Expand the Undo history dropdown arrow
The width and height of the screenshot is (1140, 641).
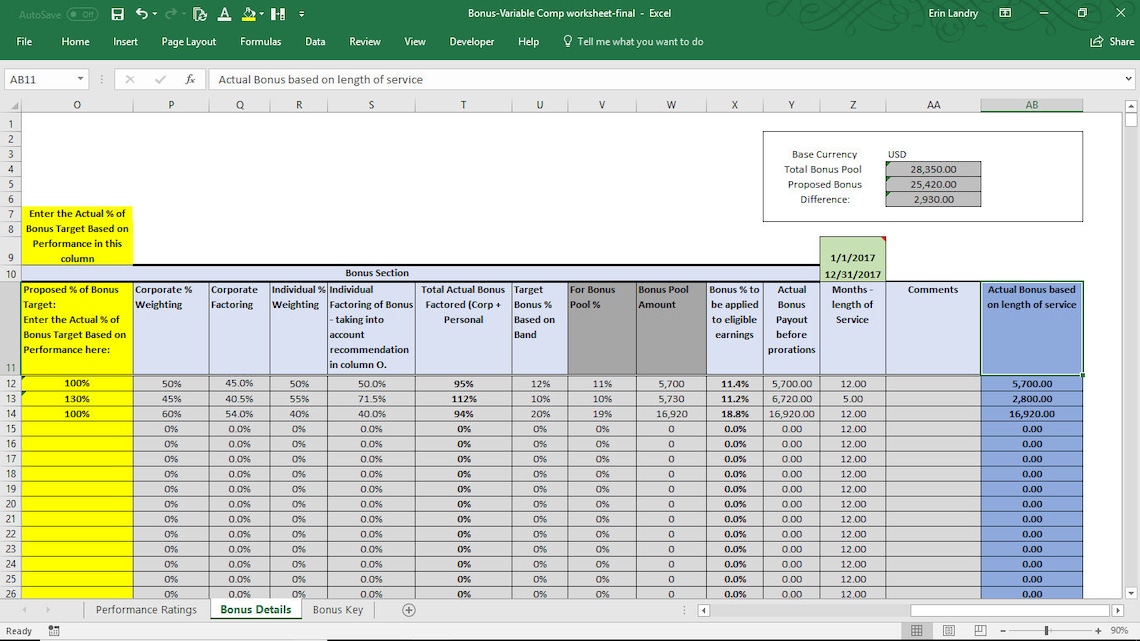(x=155, y=13)
